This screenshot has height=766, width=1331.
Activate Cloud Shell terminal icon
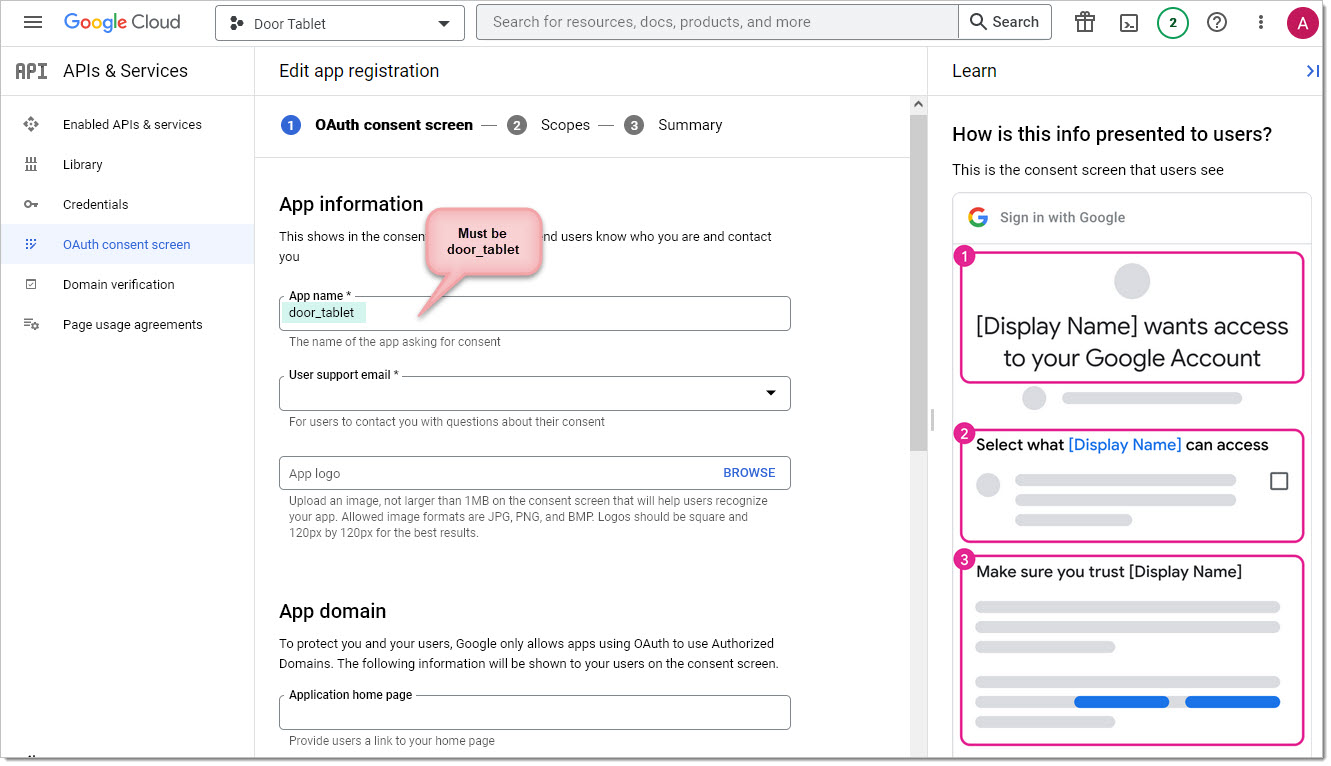1129,22
